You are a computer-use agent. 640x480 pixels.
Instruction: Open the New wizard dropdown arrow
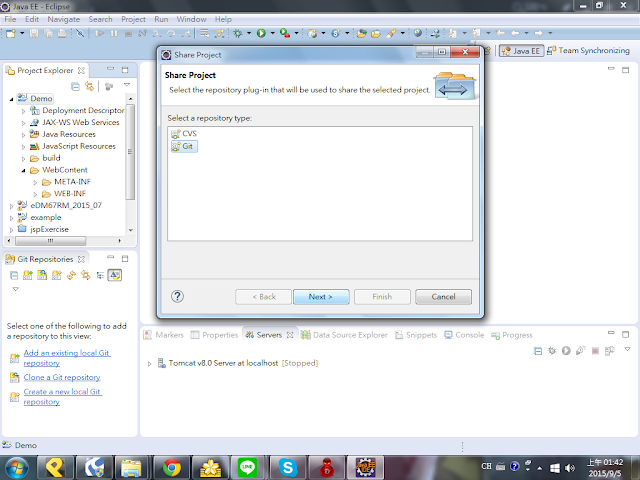22,33
